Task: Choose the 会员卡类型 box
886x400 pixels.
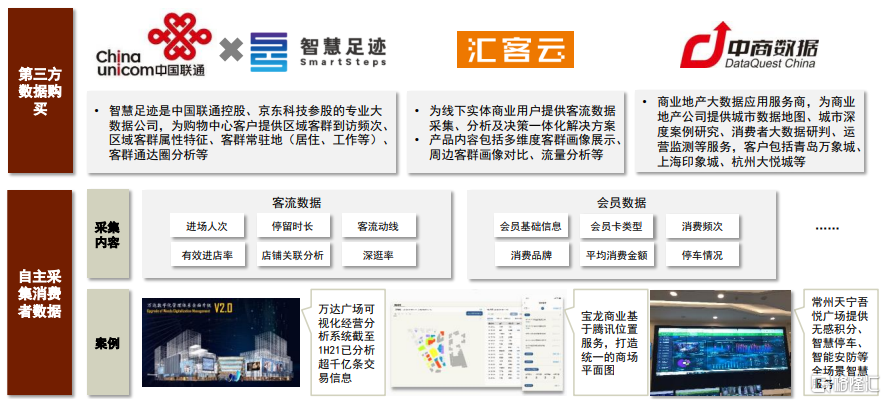Action: pyautogui.click(x=616, y=226)
